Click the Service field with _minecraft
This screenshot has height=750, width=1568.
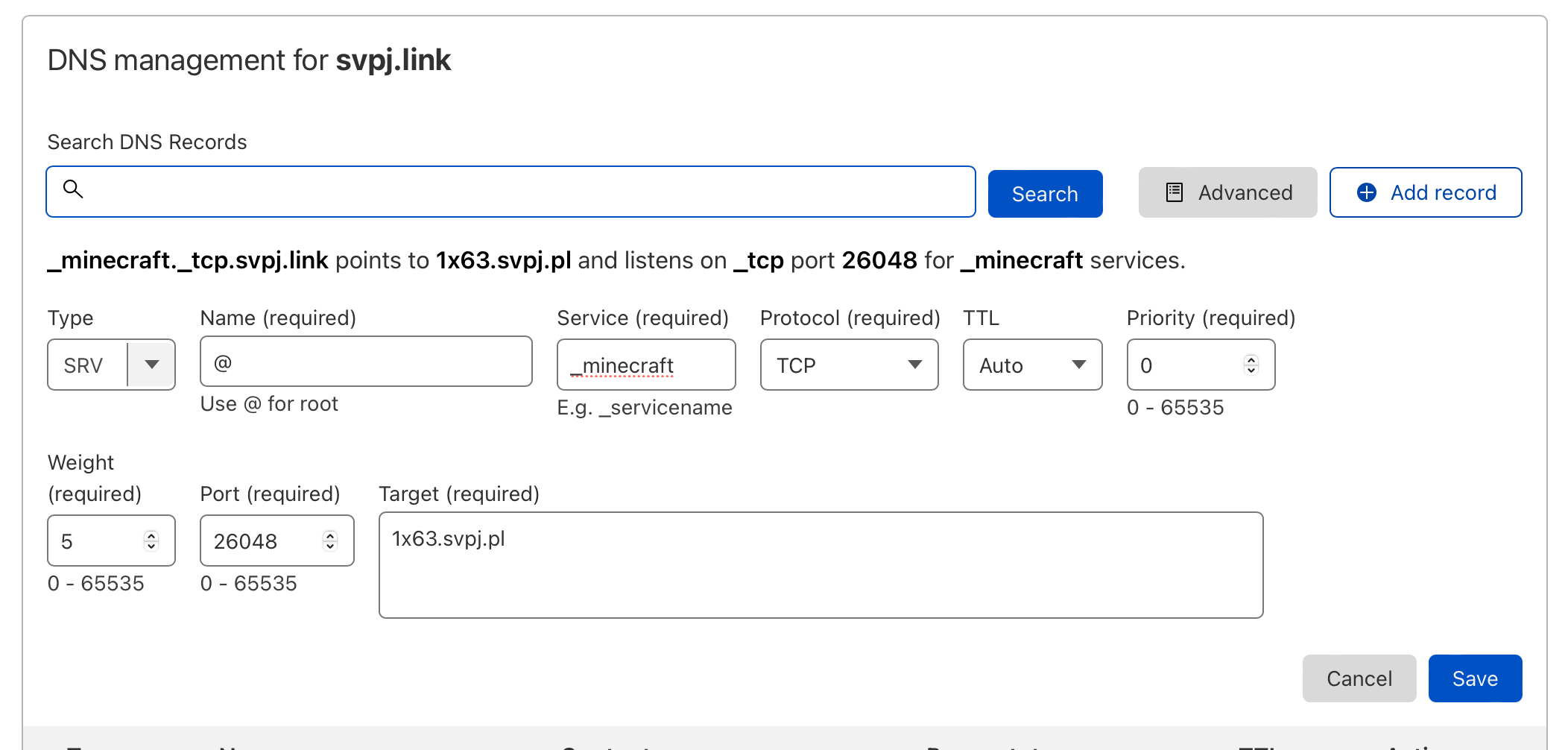(x=646, y=365)
